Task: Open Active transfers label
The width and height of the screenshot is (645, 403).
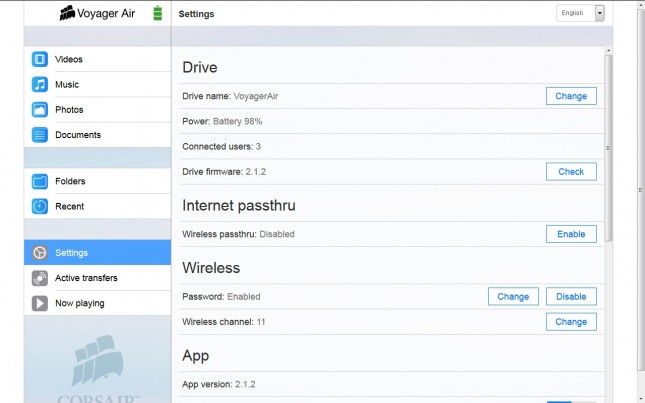Action: point(86,278)
